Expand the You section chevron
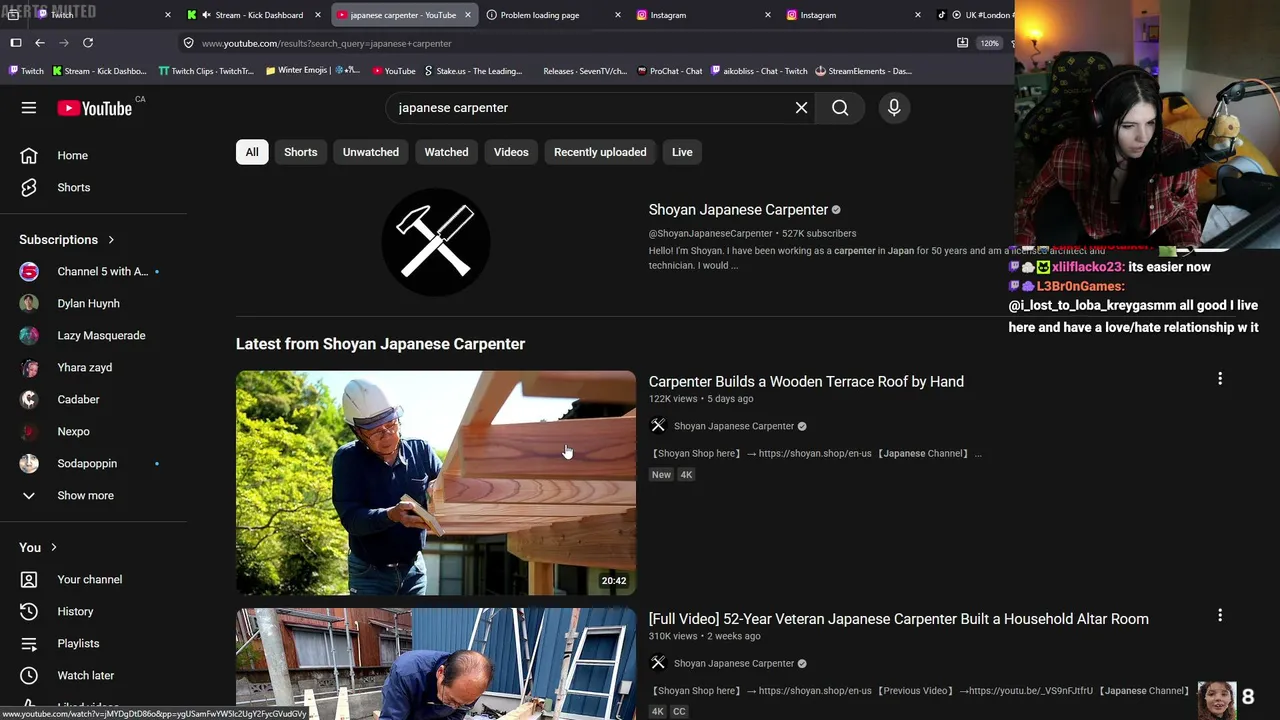The image size is (1280, 720). 53,548
